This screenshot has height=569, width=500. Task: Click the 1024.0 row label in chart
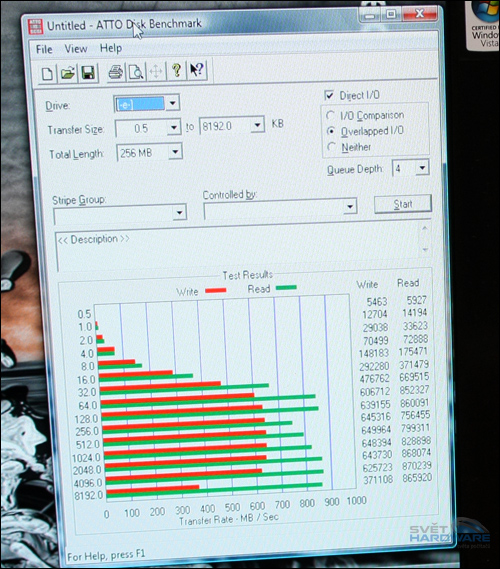point(86,458)
